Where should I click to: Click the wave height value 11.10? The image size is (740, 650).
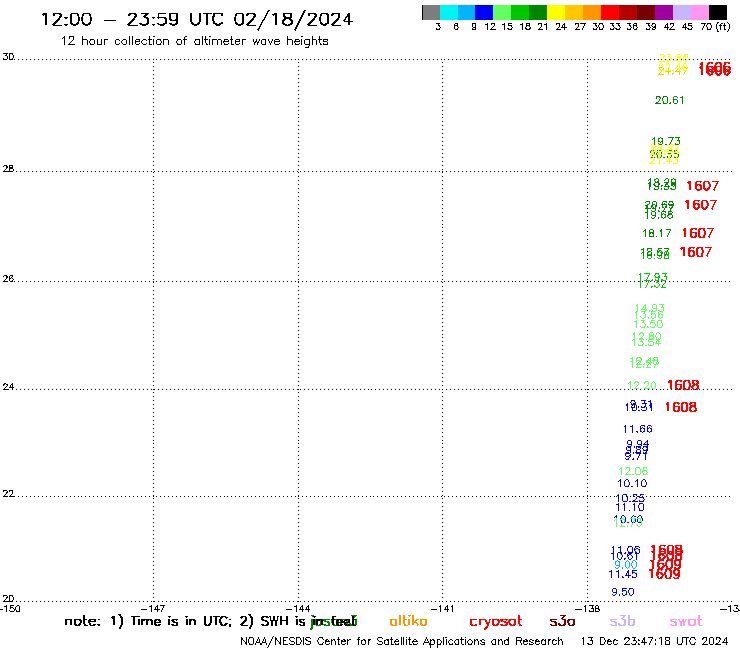pyautogui.click(x=630, y=507)
